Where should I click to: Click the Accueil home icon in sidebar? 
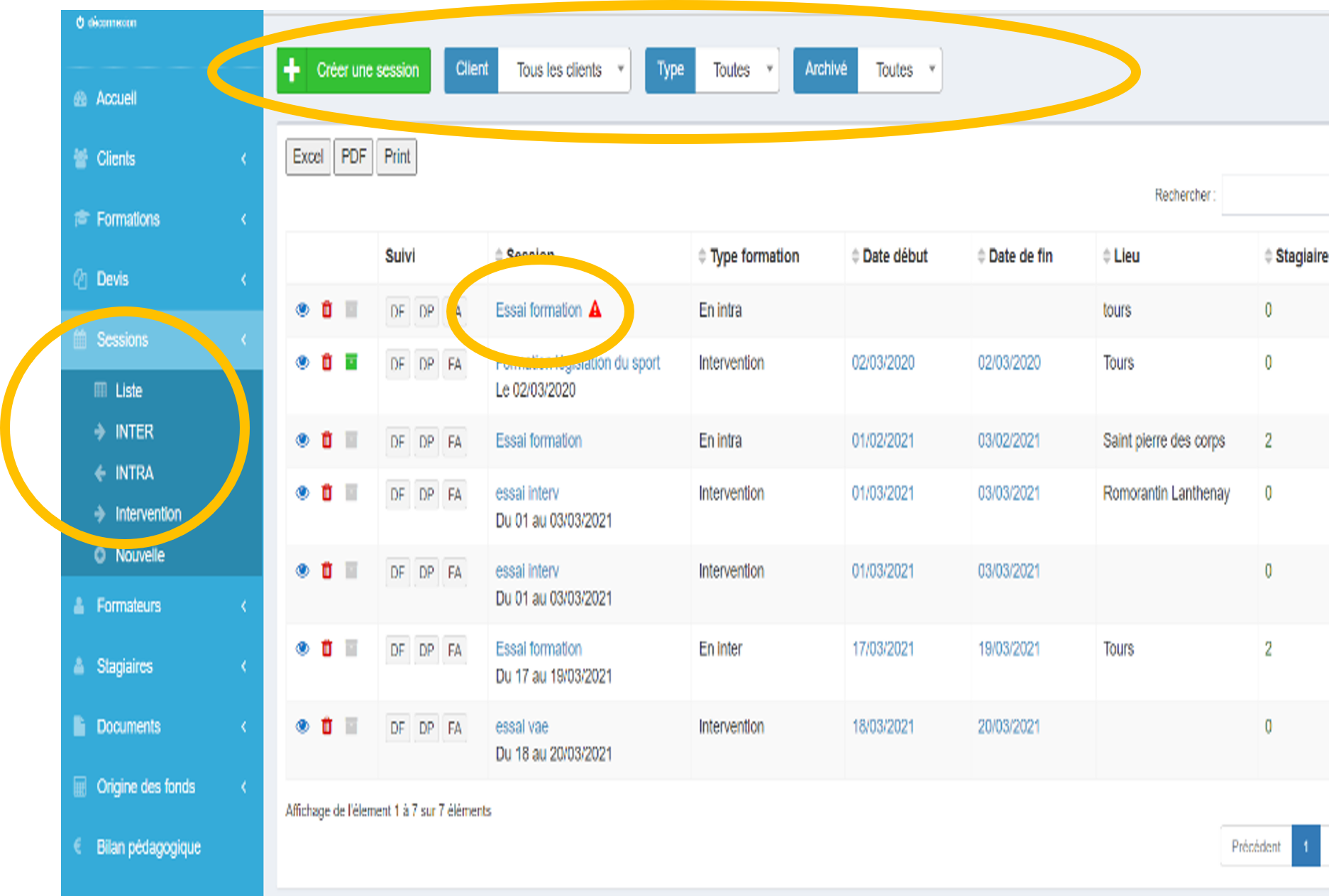[x=80, y=99]
